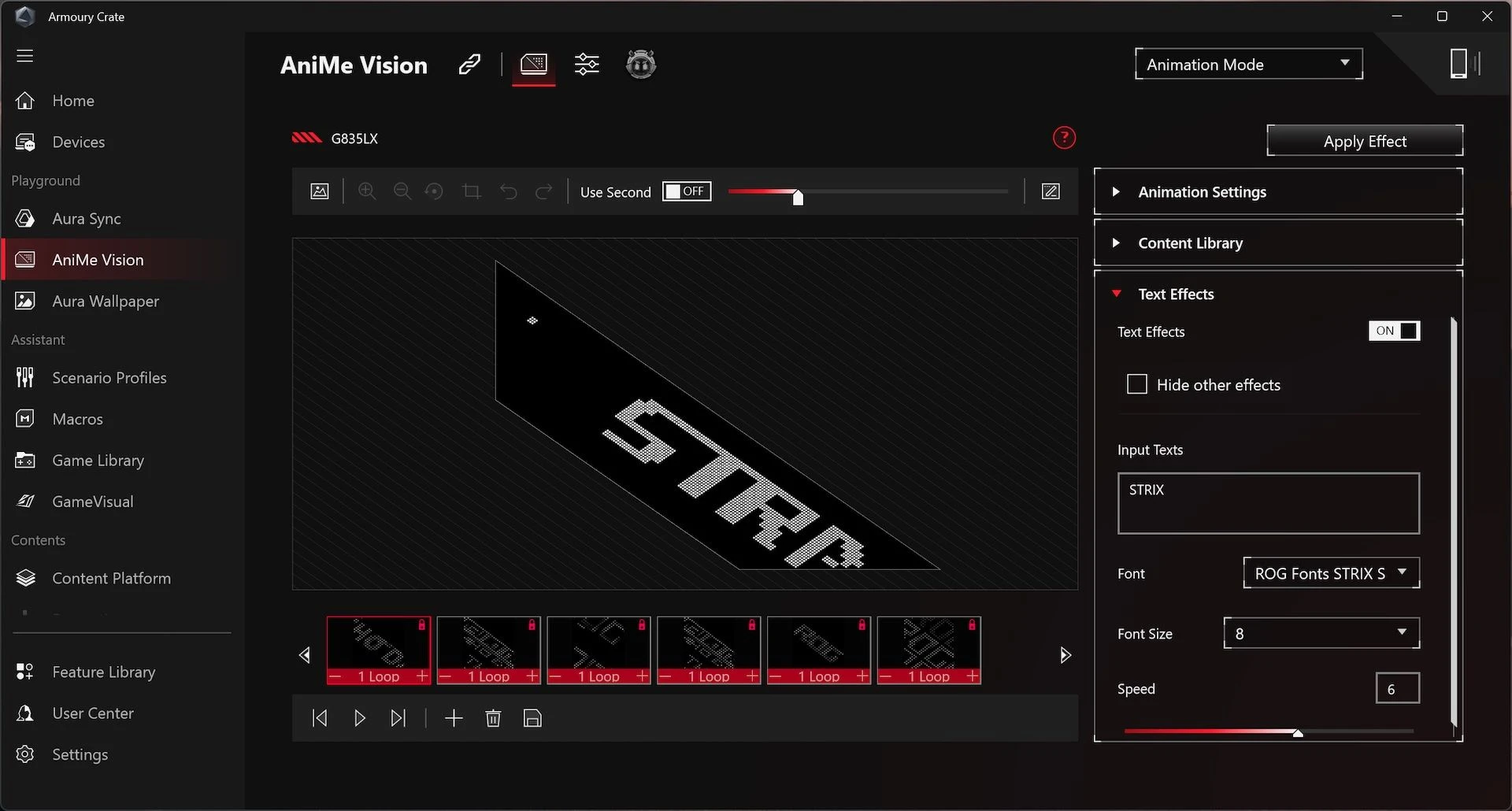Click lock icon on fourth frame thumbnail
Viewport: 1512px width, 811px height.
(752, 625)
